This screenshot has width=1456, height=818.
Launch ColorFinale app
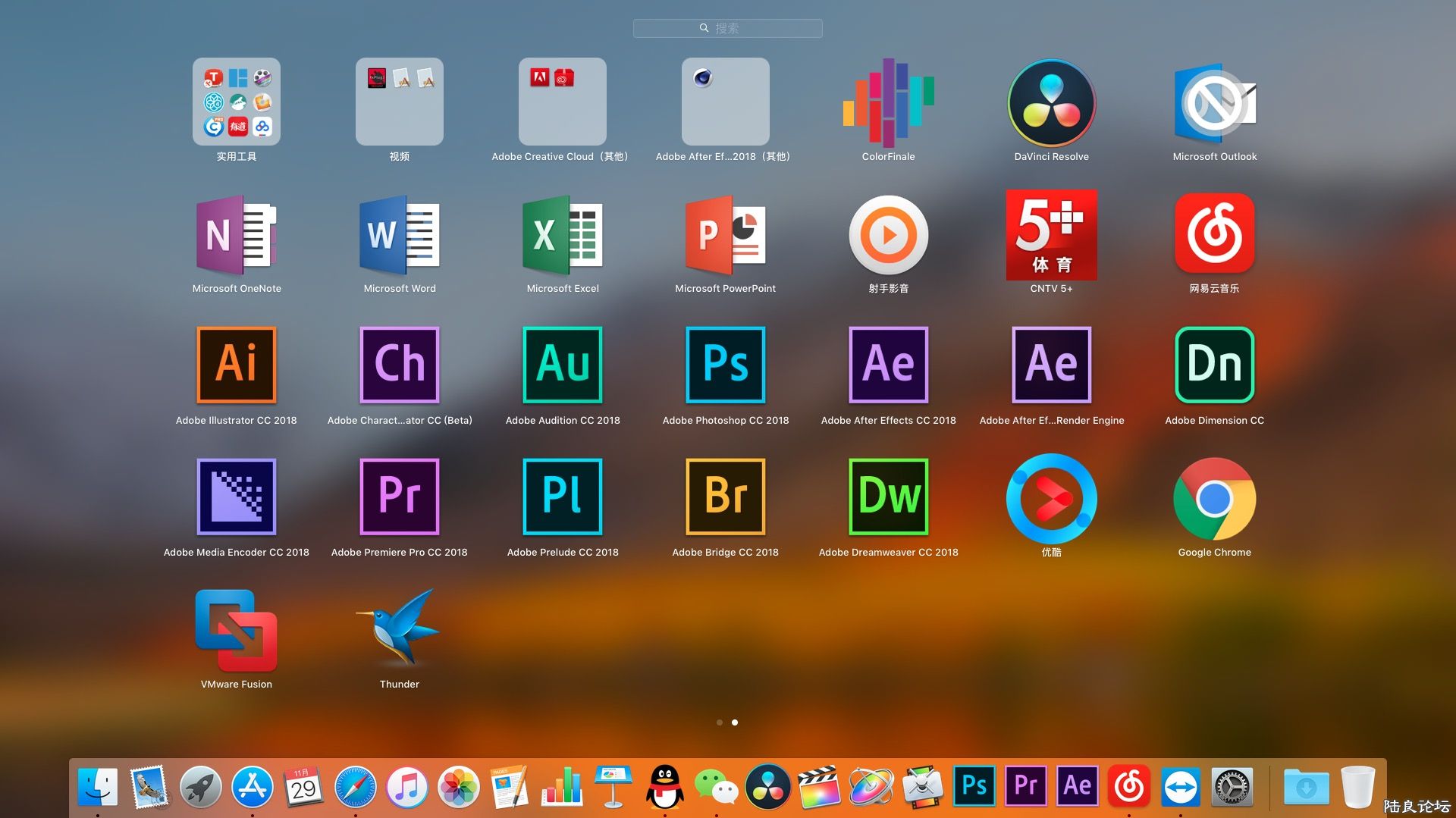click(888, 102)
